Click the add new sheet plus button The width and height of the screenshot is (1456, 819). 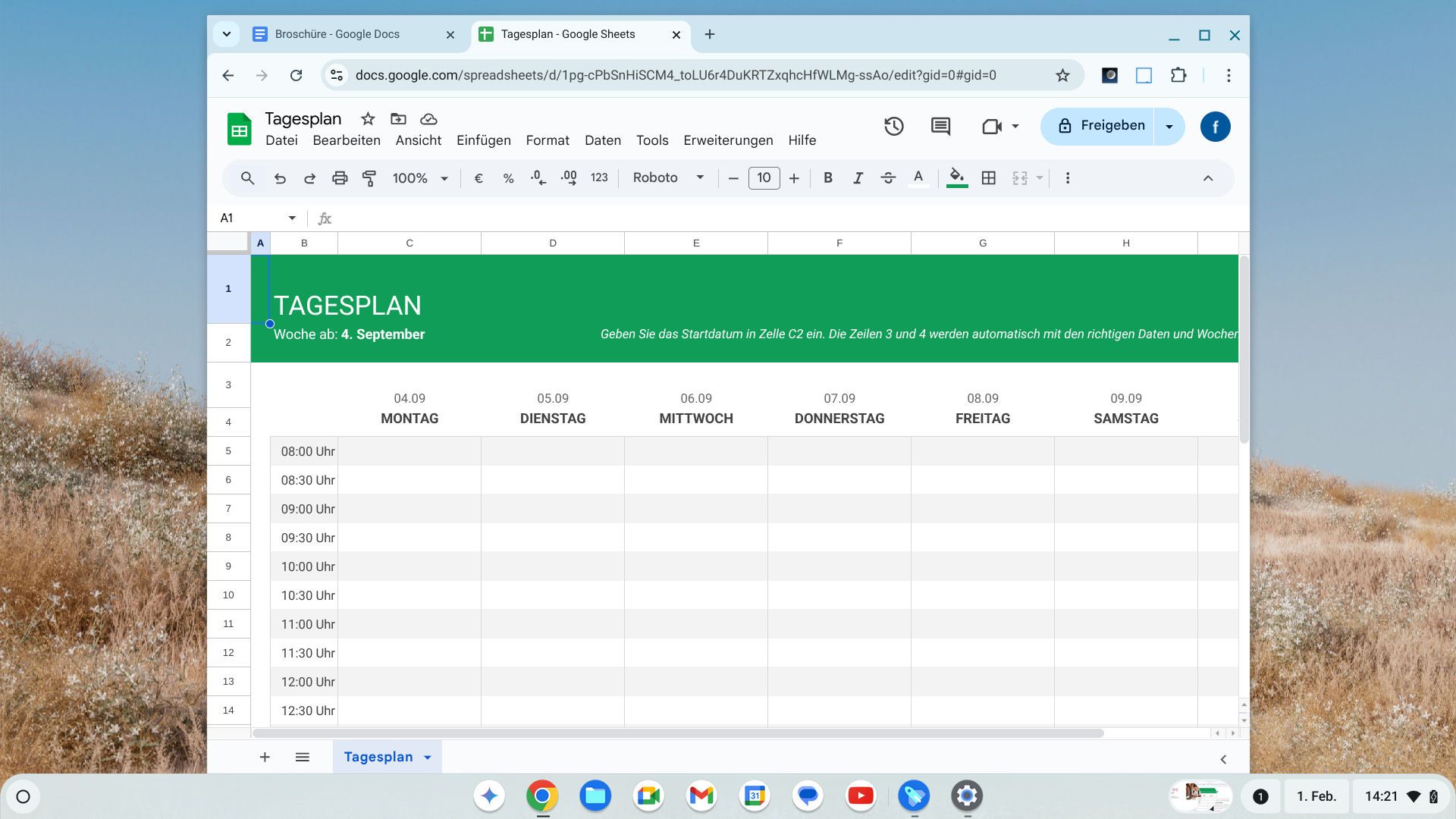(x=265, y=758)
